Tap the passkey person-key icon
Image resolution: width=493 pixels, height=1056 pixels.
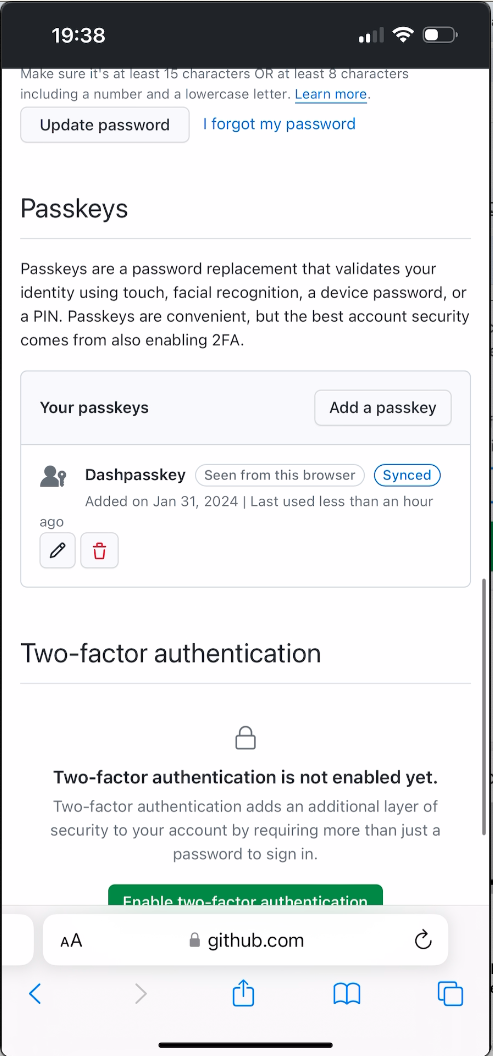[53, 477]
